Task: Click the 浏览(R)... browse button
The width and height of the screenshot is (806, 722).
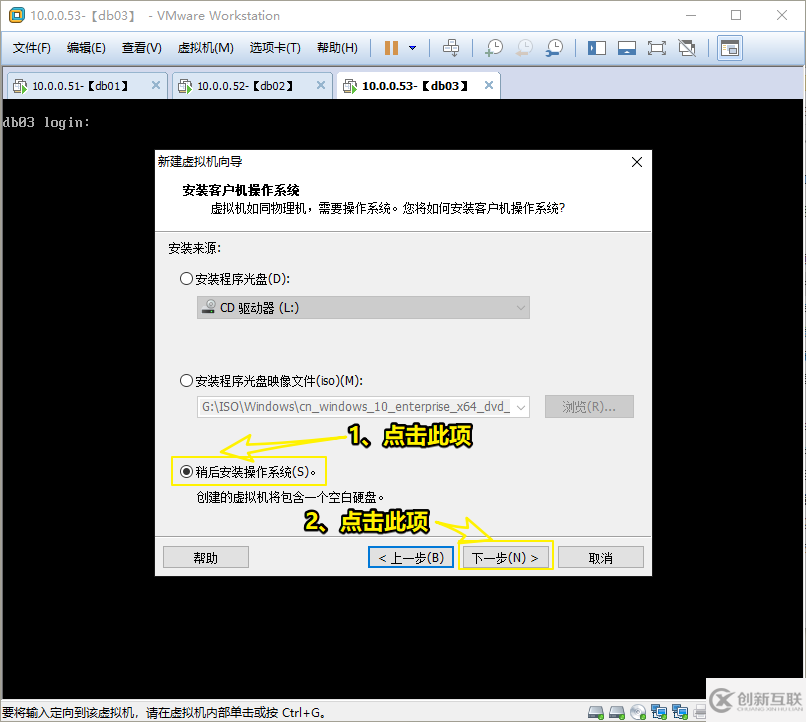Action: pos(589,407)
